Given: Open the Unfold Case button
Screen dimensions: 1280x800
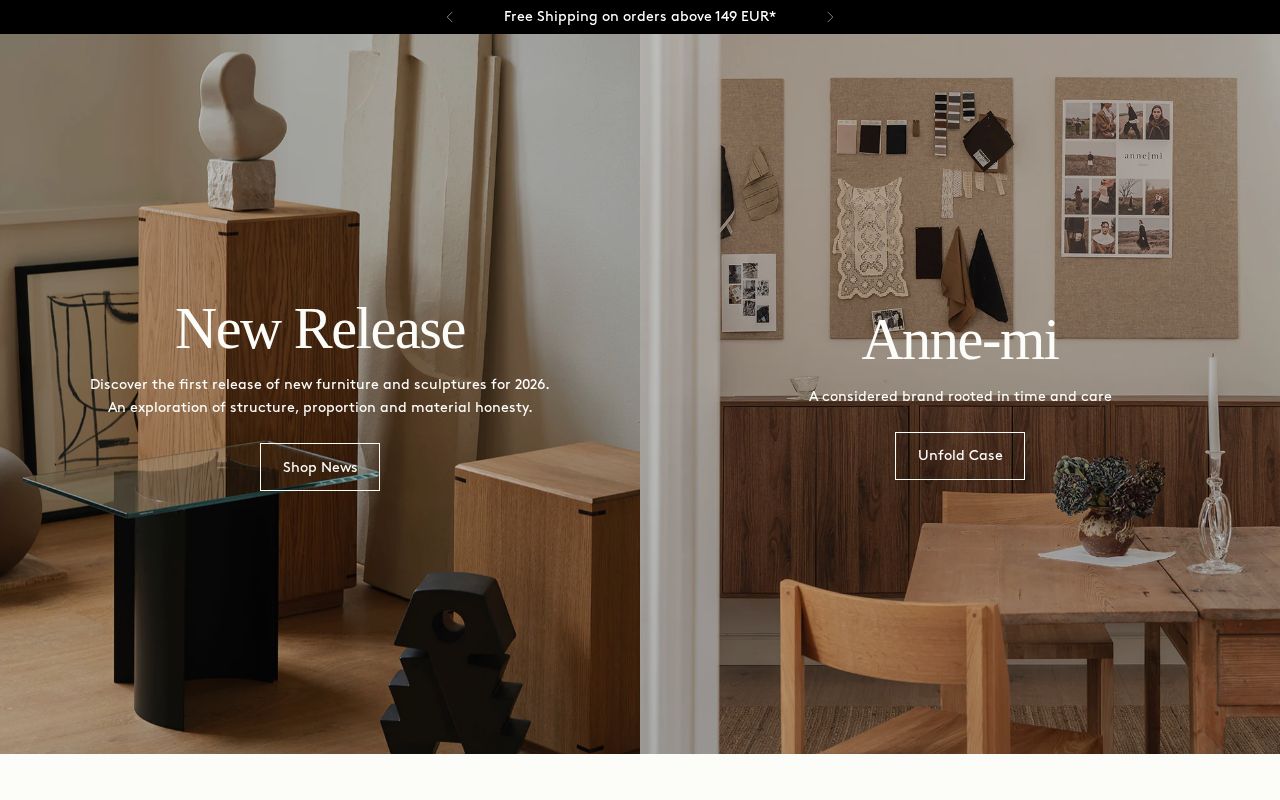Looking at the screenshot, I should (x=960, y=456).
